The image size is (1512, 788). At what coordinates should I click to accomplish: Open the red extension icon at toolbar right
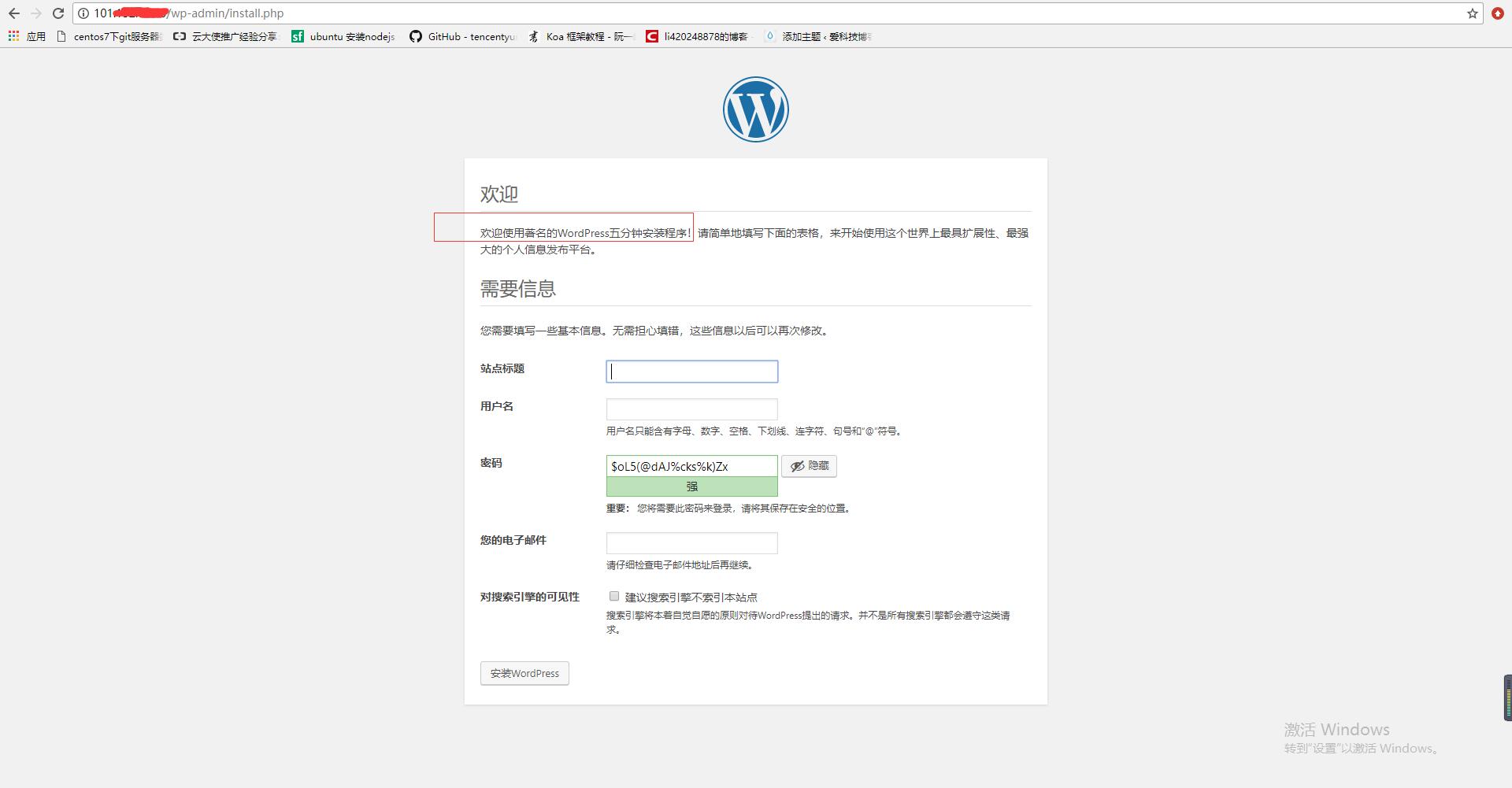click(1498, 13)
